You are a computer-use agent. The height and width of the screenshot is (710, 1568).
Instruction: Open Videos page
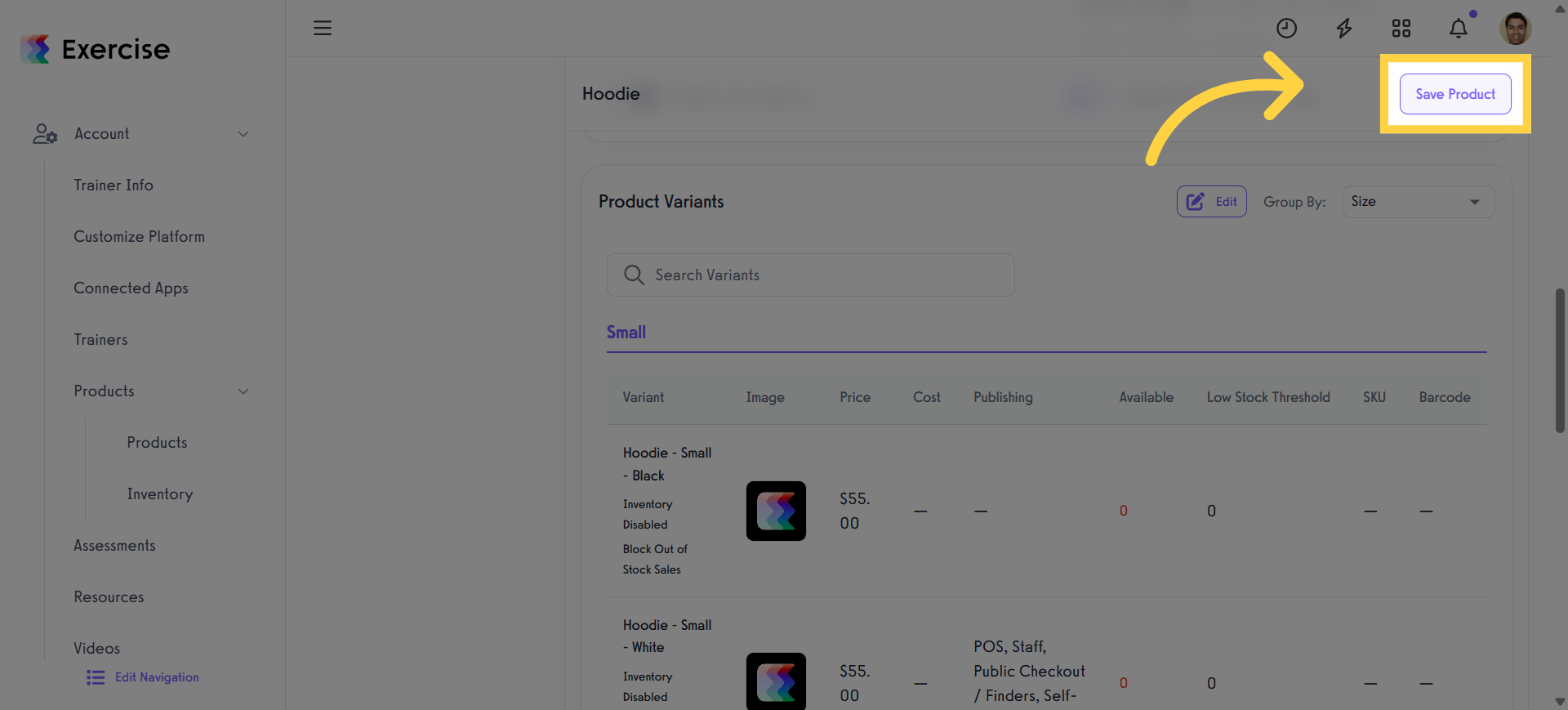point(96,649)
